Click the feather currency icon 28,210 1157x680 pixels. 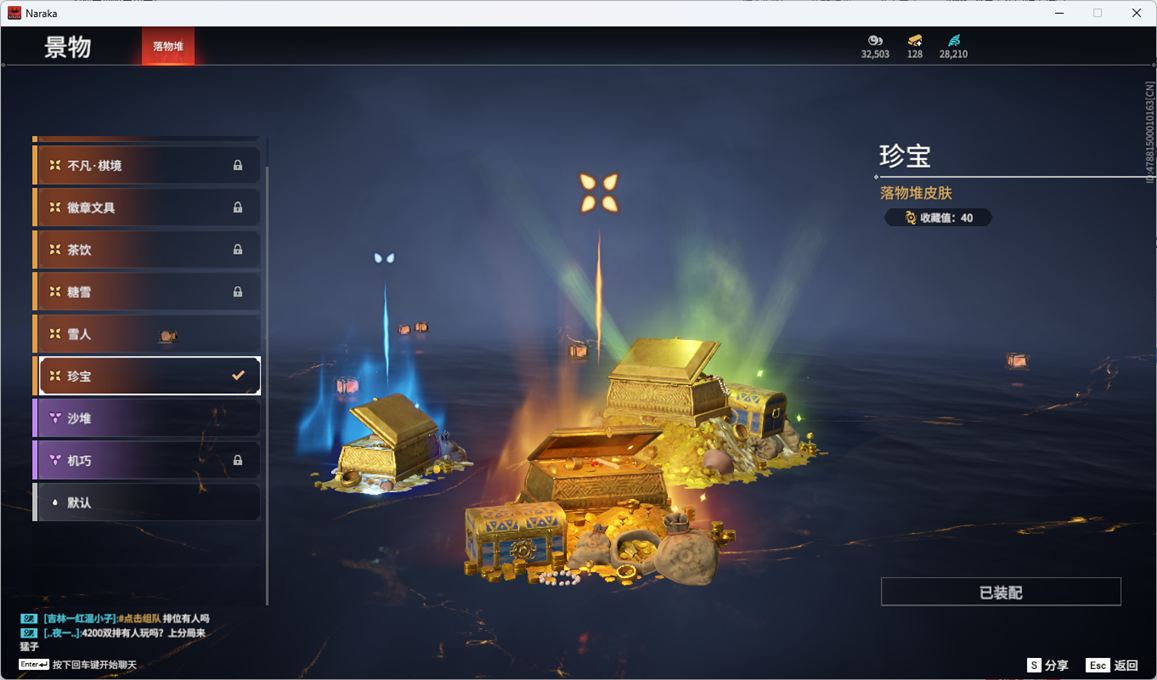(x=953, y=40)
